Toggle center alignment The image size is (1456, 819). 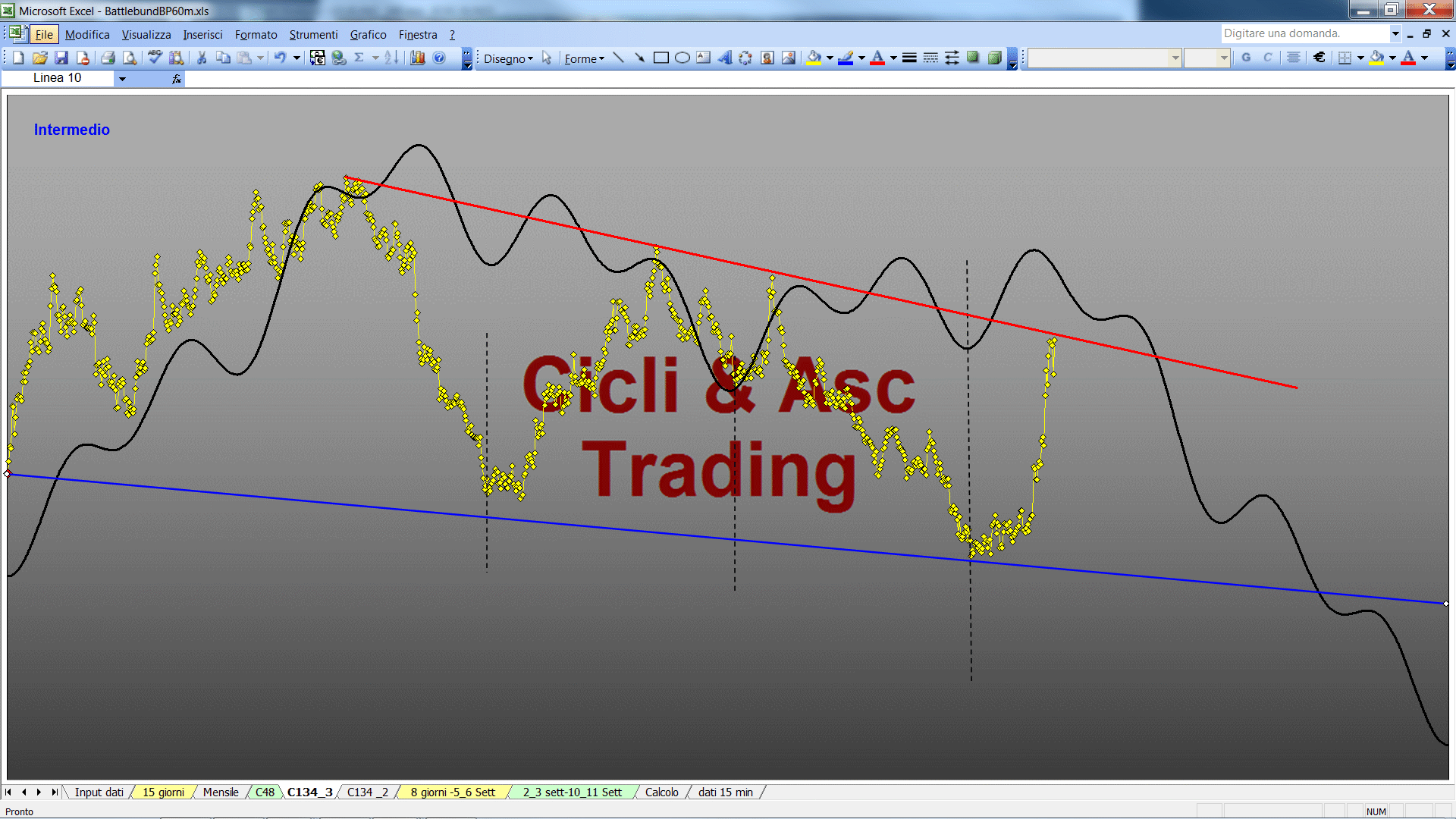tap(1294, 58)
